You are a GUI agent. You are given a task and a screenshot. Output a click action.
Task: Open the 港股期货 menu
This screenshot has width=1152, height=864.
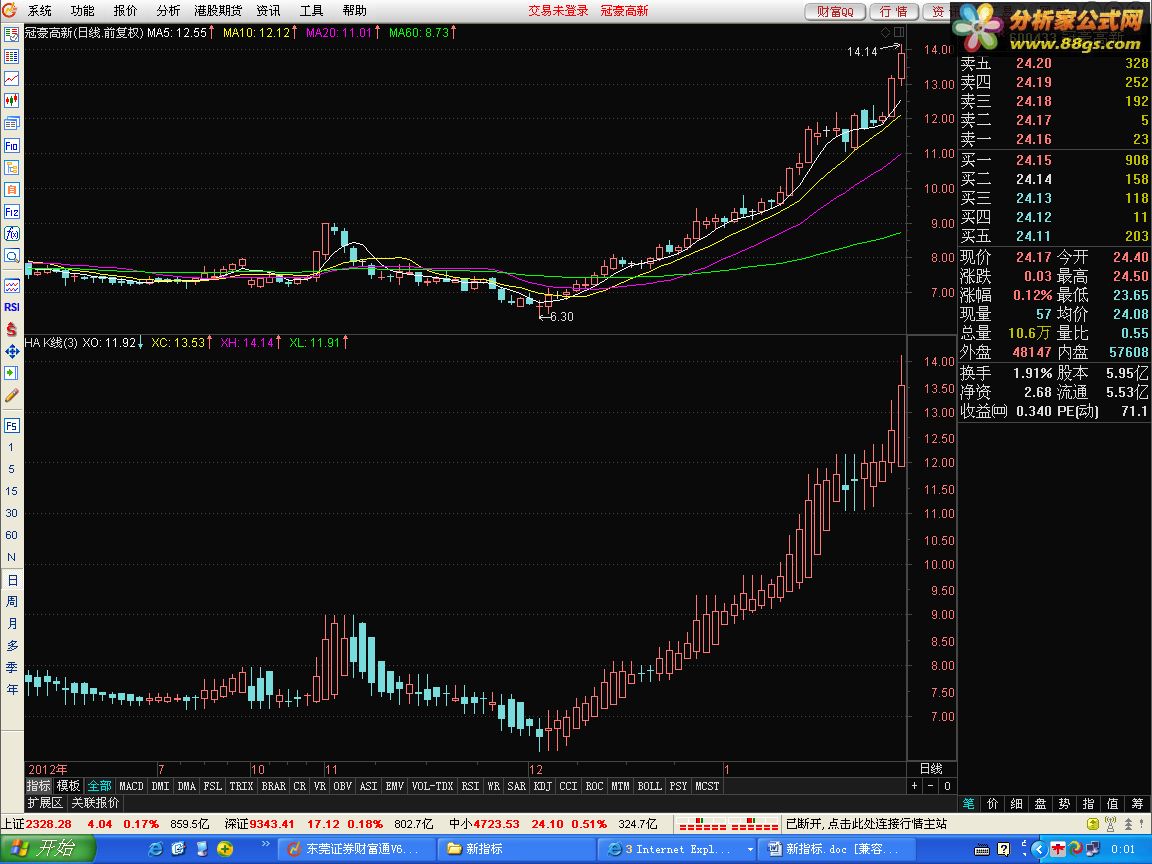(218, 10)
